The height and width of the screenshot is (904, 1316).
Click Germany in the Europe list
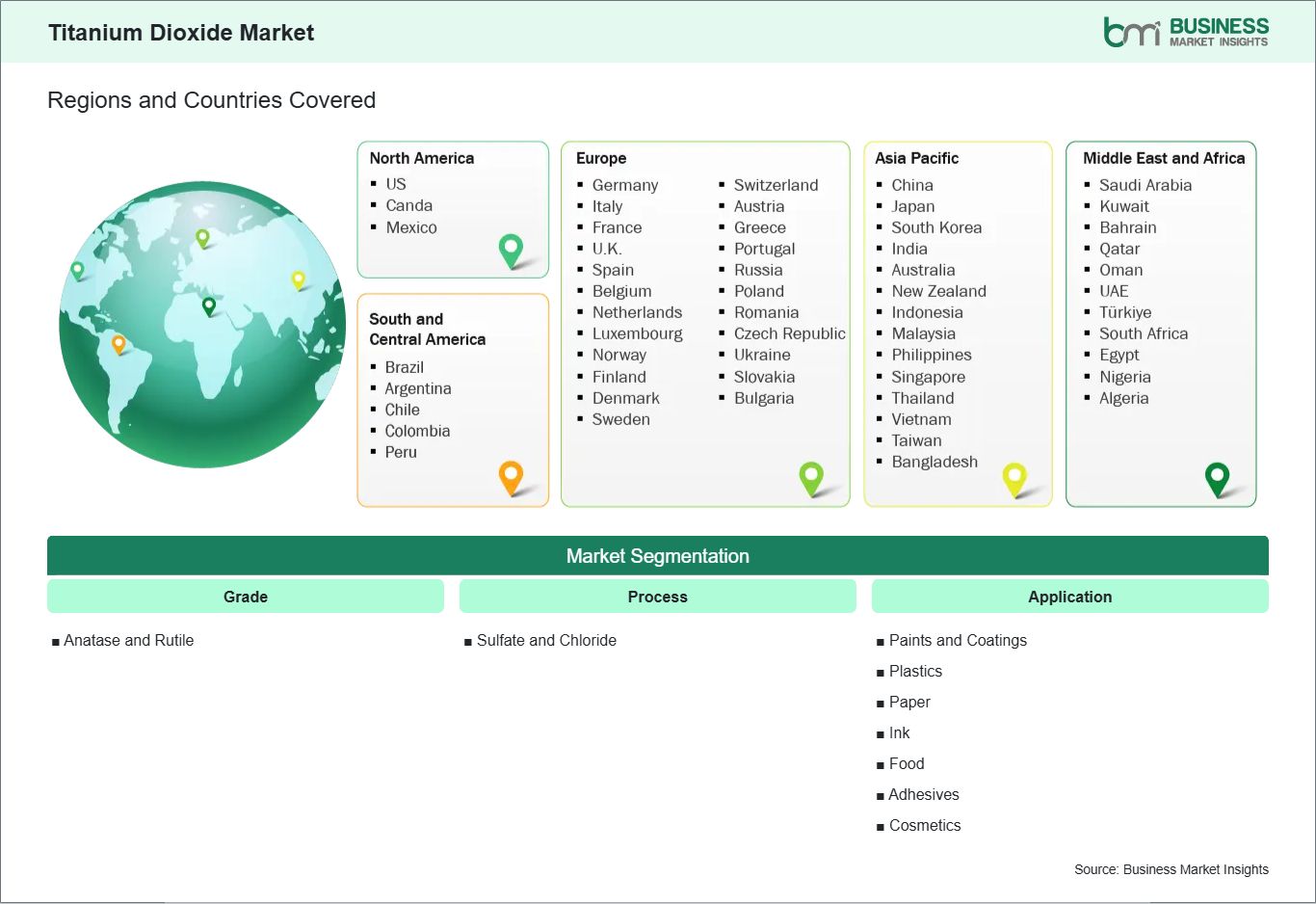(624, 185)
